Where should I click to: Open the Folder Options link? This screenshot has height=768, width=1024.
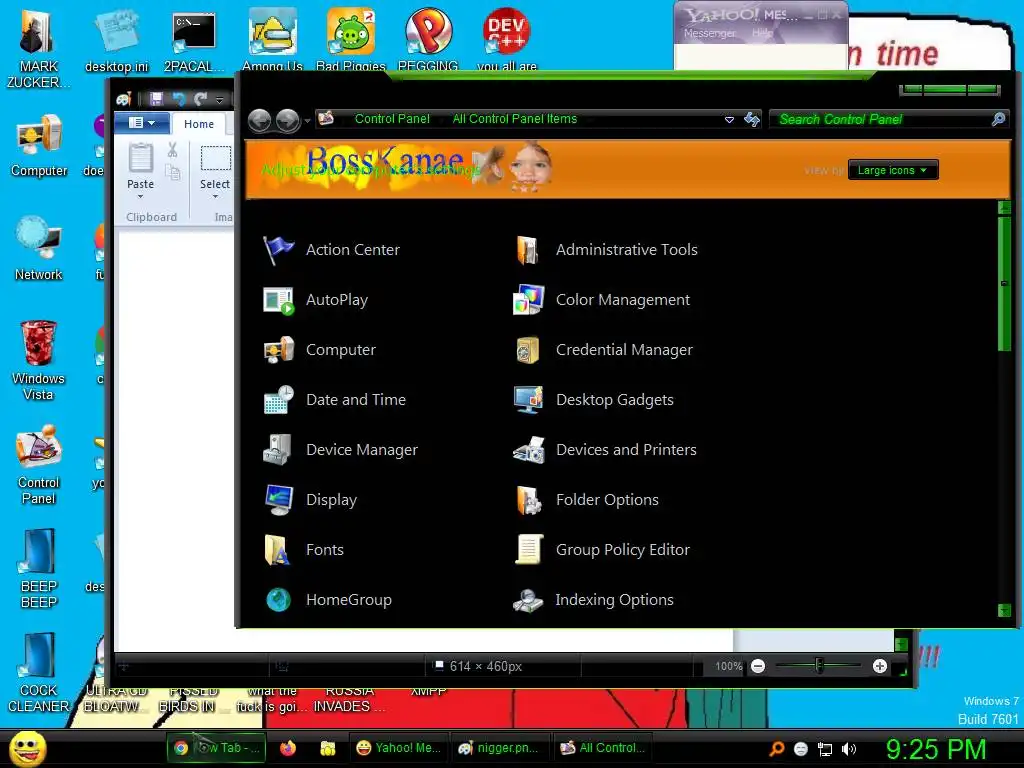pos(607,500)
